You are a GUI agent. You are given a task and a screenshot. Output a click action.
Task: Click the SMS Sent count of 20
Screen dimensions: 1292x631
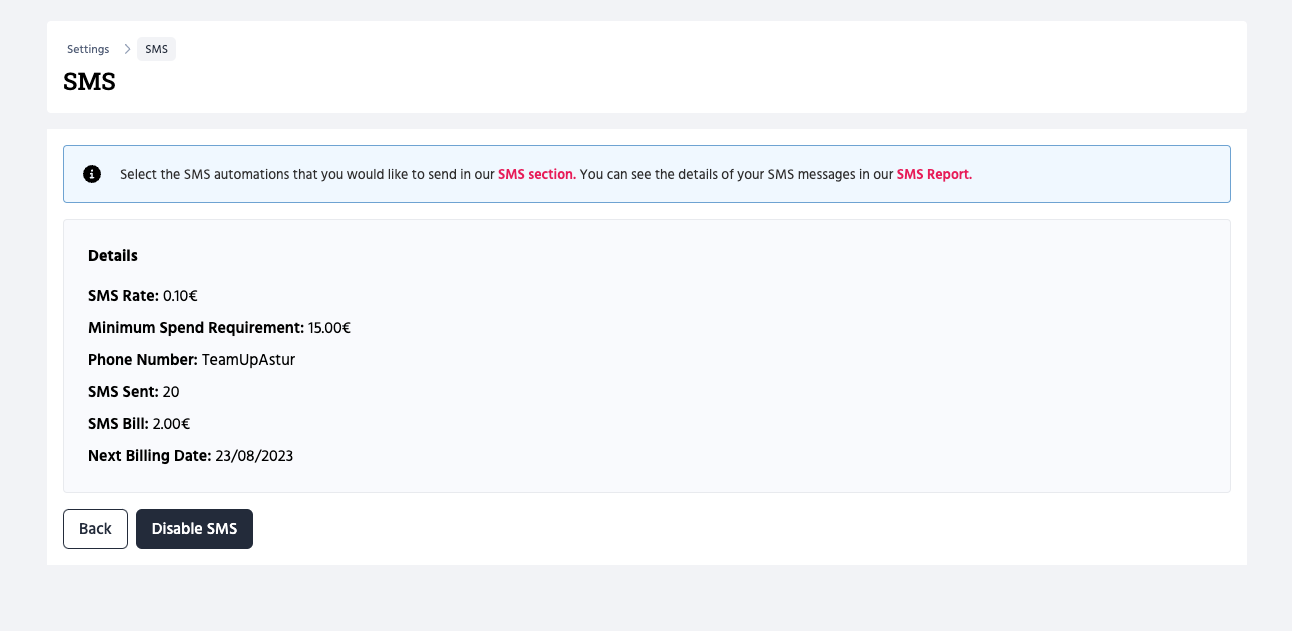click(x=171, y=392)
